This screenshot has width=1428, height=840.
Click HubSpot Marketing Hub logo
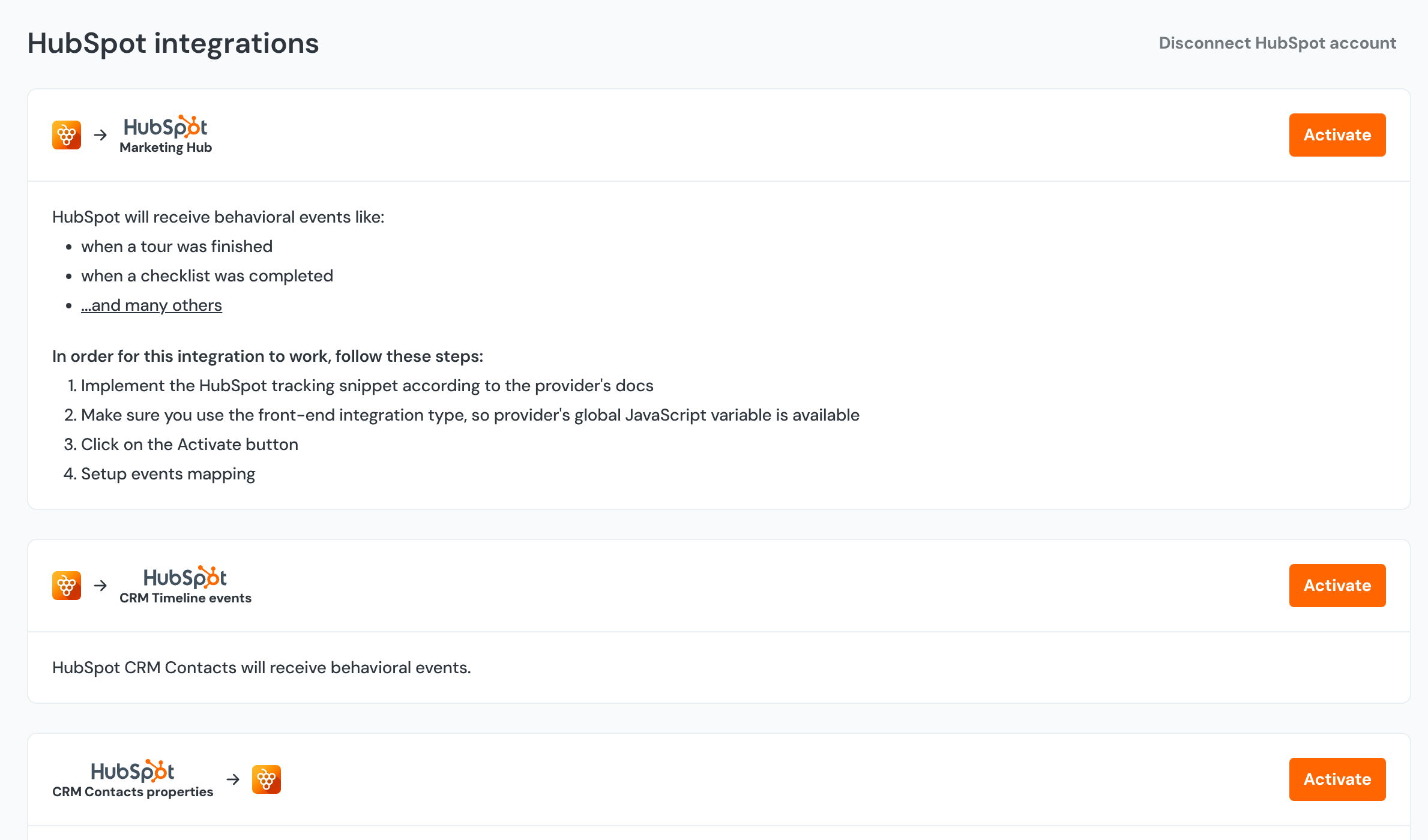coord(166,135)
